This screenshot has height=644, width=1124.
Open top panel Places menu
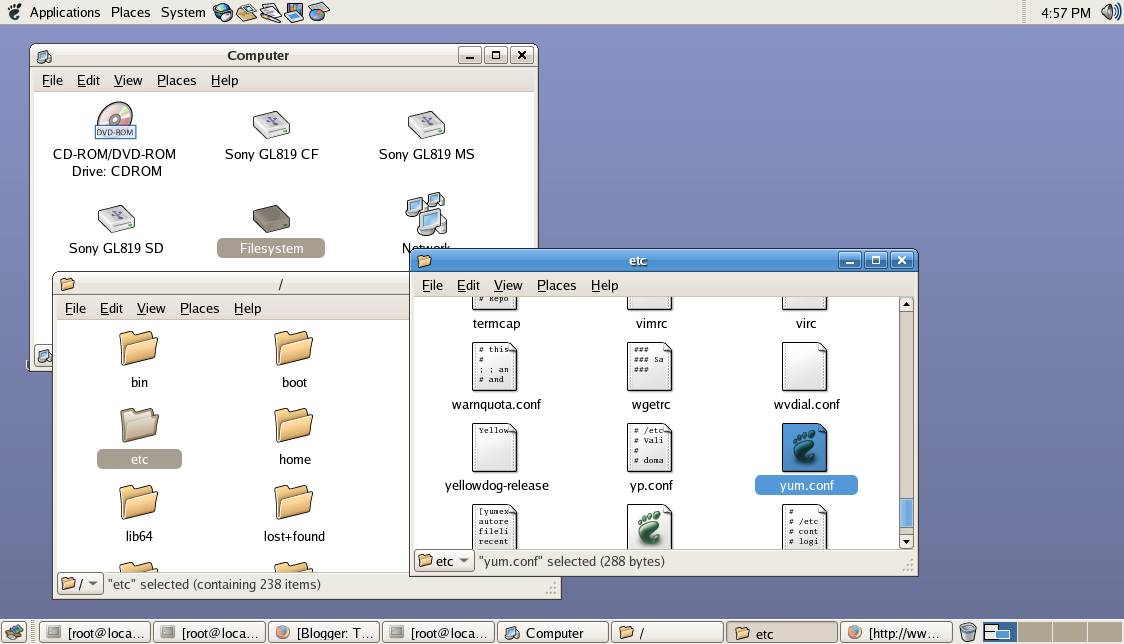pyautogui.click(x=130, y=12)
